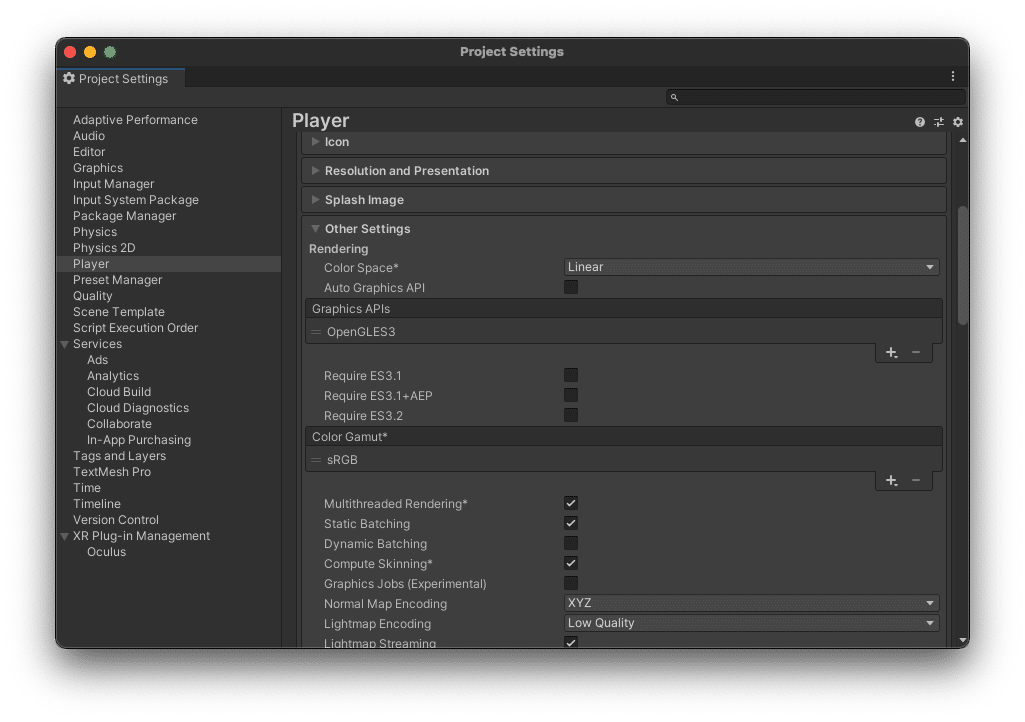
Task: Open the three-dot window options menu
Action: (x=952, y=77)
